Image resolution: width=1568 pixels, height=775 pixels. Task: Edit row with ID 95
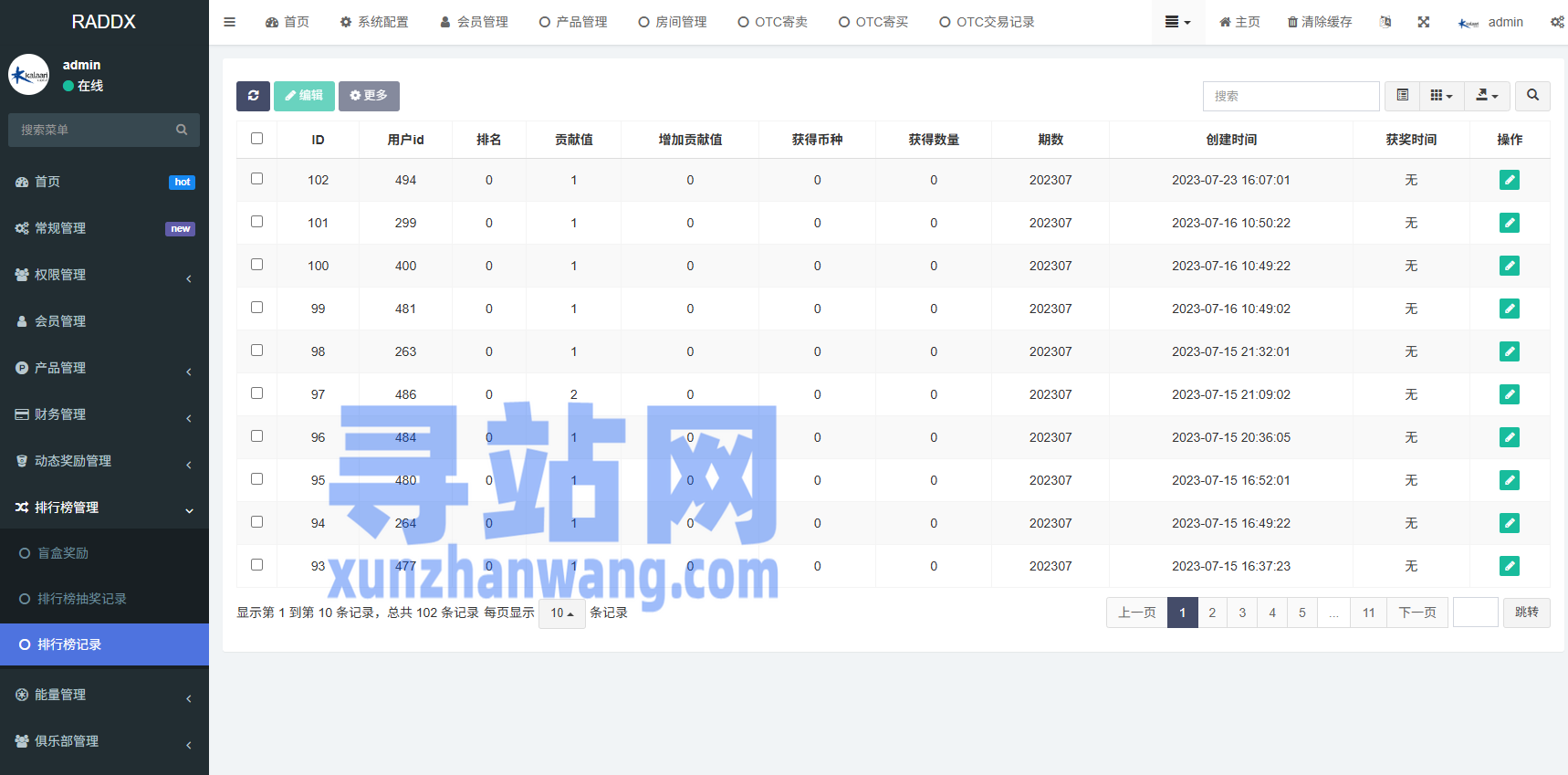tap(1510, 480)
